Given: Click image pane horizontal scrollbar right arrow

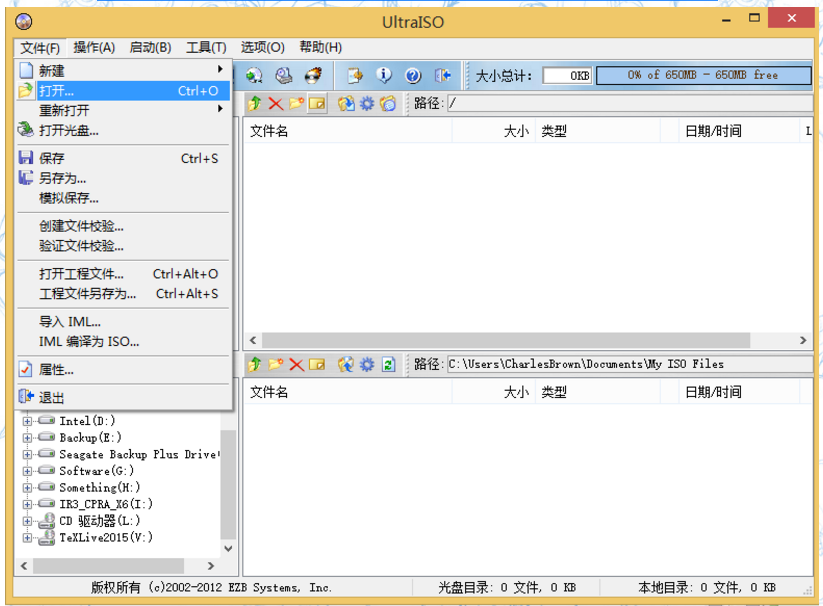Looking at the screenshot, I should point(803,340).
